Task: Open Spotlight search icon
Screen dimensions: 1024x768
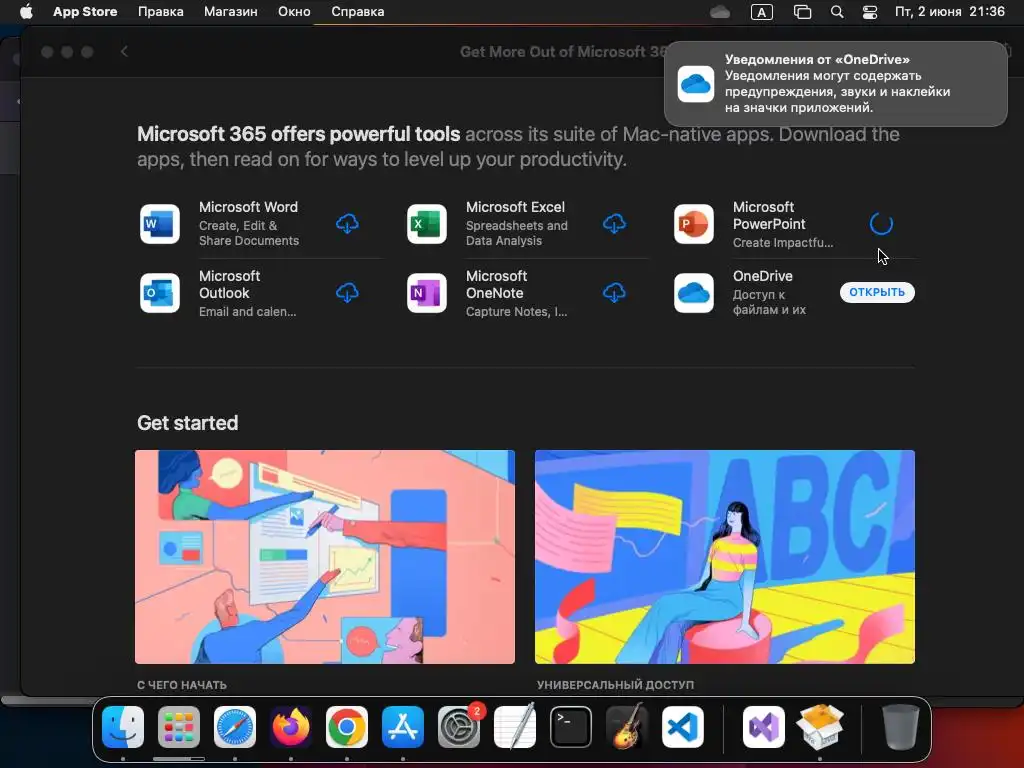Action: point(837,12)
